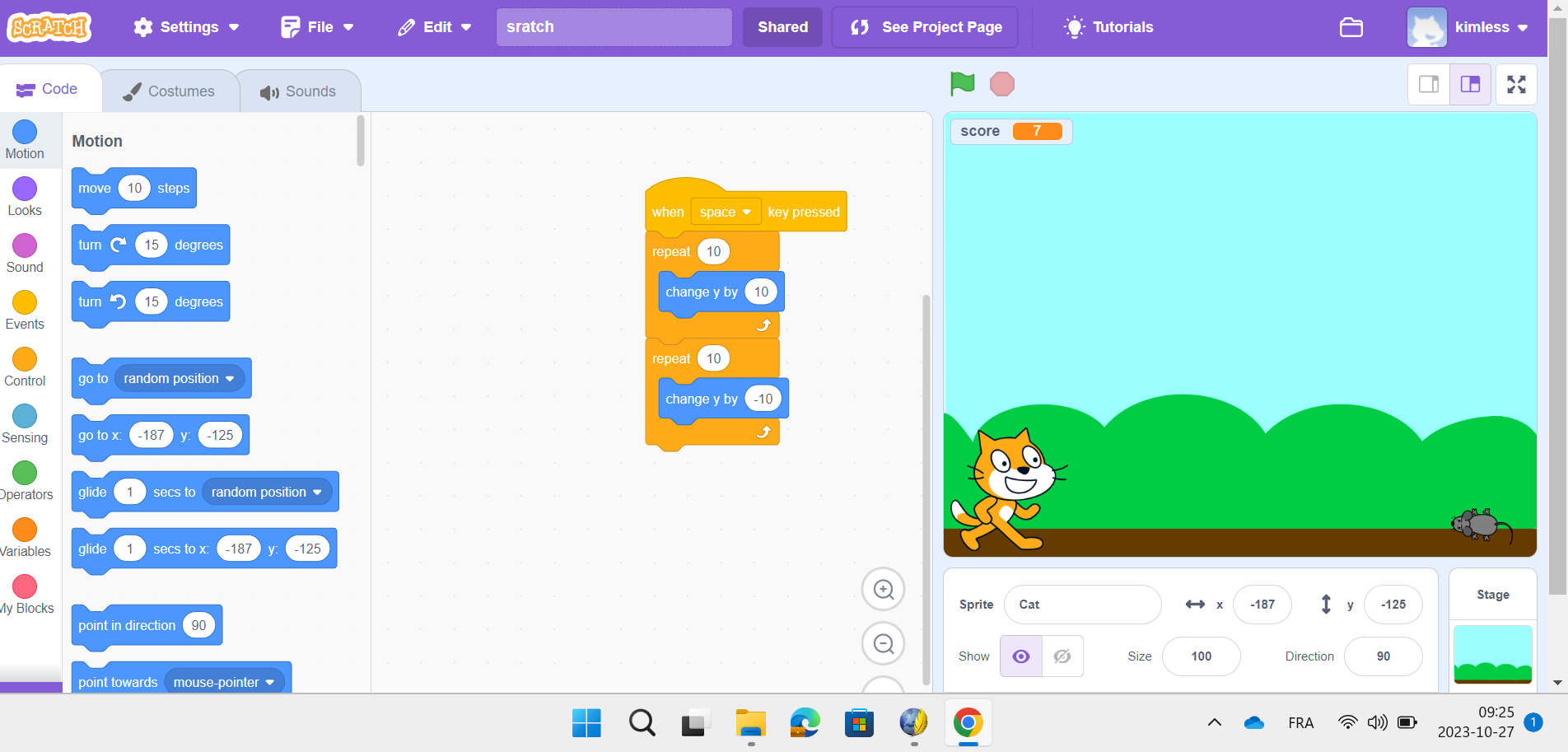Open the Scratch logo home link

49,27
